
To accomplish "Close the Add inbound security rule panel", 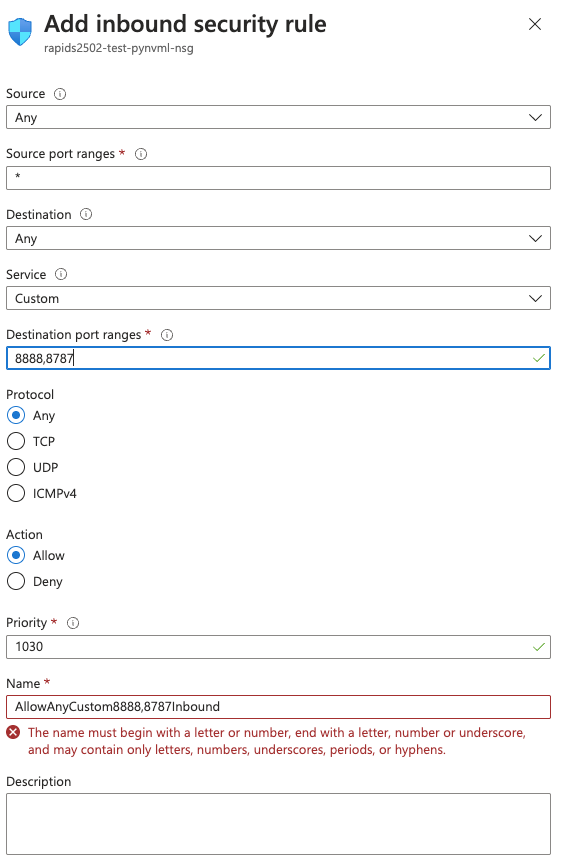I will pos(535,24).
